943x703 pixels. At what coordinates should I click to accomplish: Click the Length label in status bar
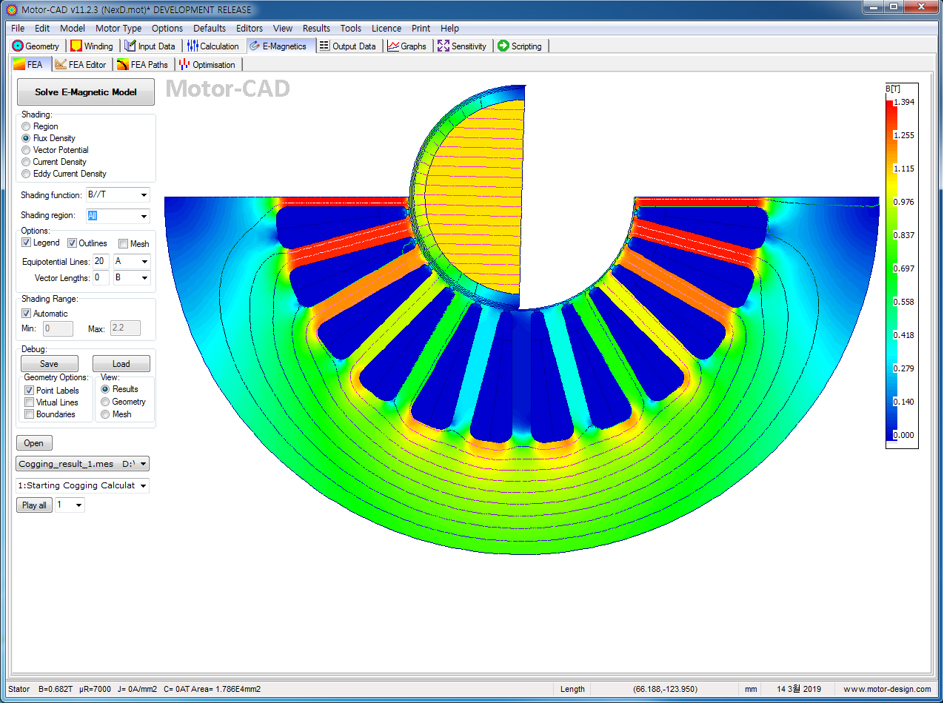click(573, 689)
